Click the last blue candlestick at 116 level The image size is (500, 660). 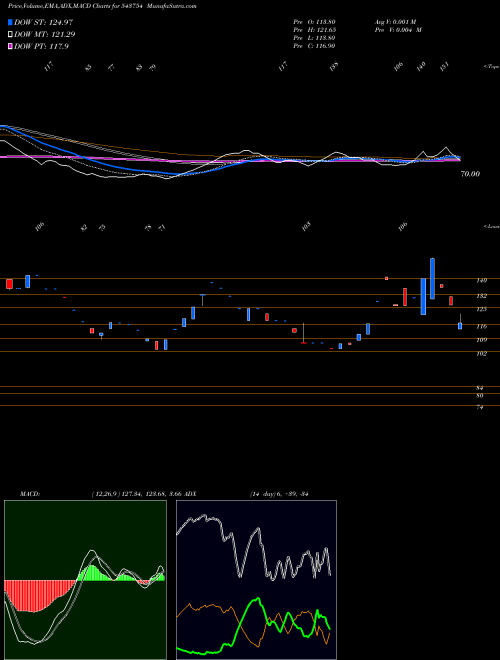460,326
